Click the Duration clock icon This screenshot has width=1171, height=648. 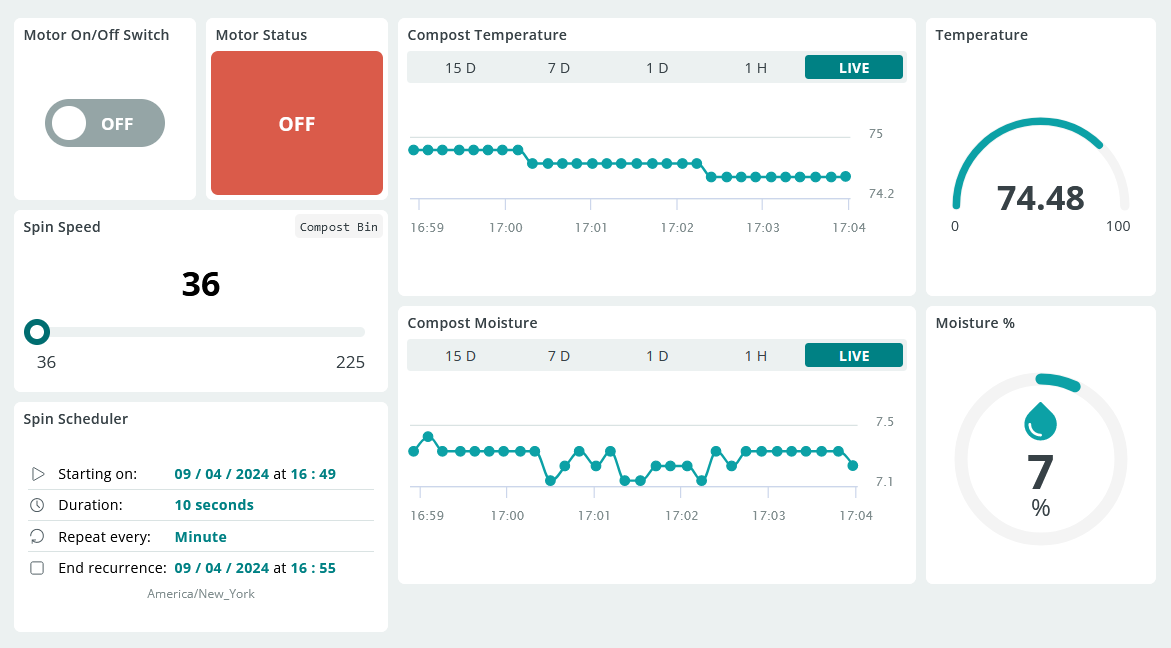tap(37, 505)
